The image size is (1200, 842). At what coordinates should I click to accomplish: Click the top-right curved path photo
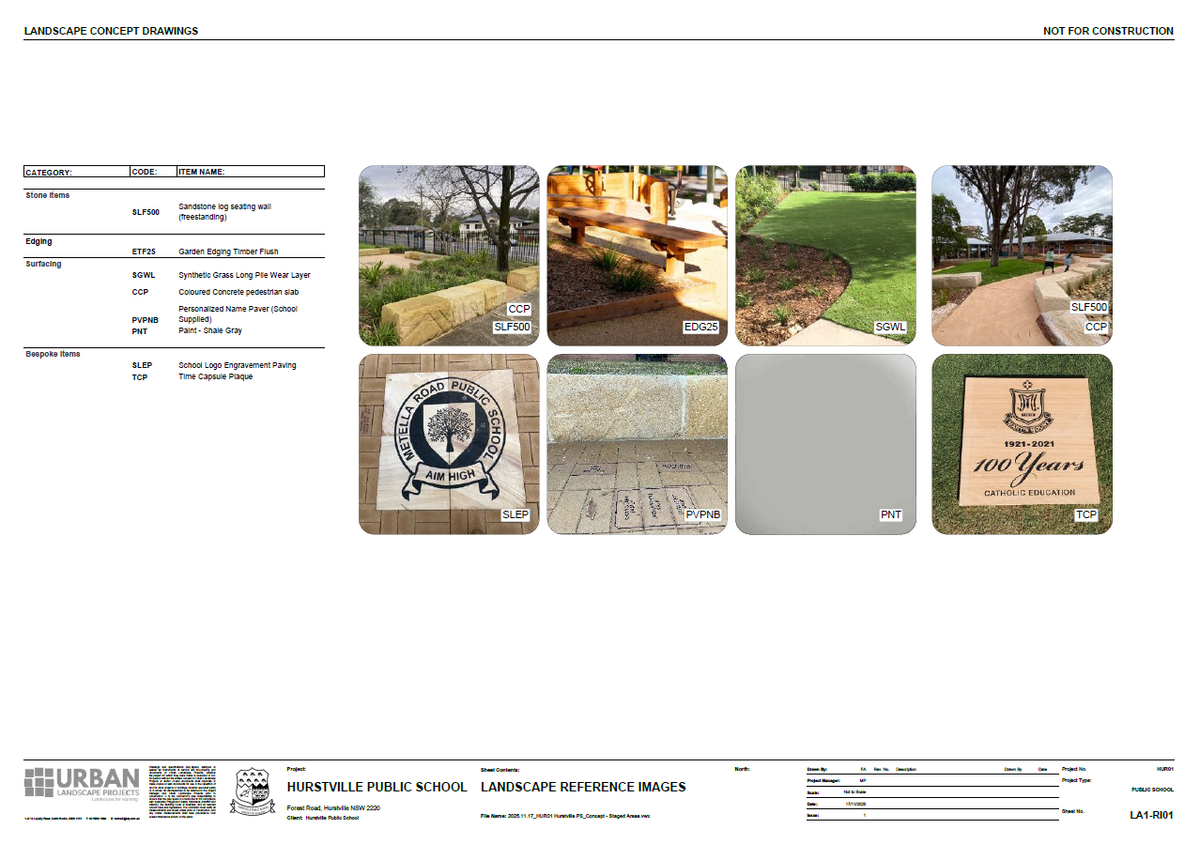(1021, 255)
